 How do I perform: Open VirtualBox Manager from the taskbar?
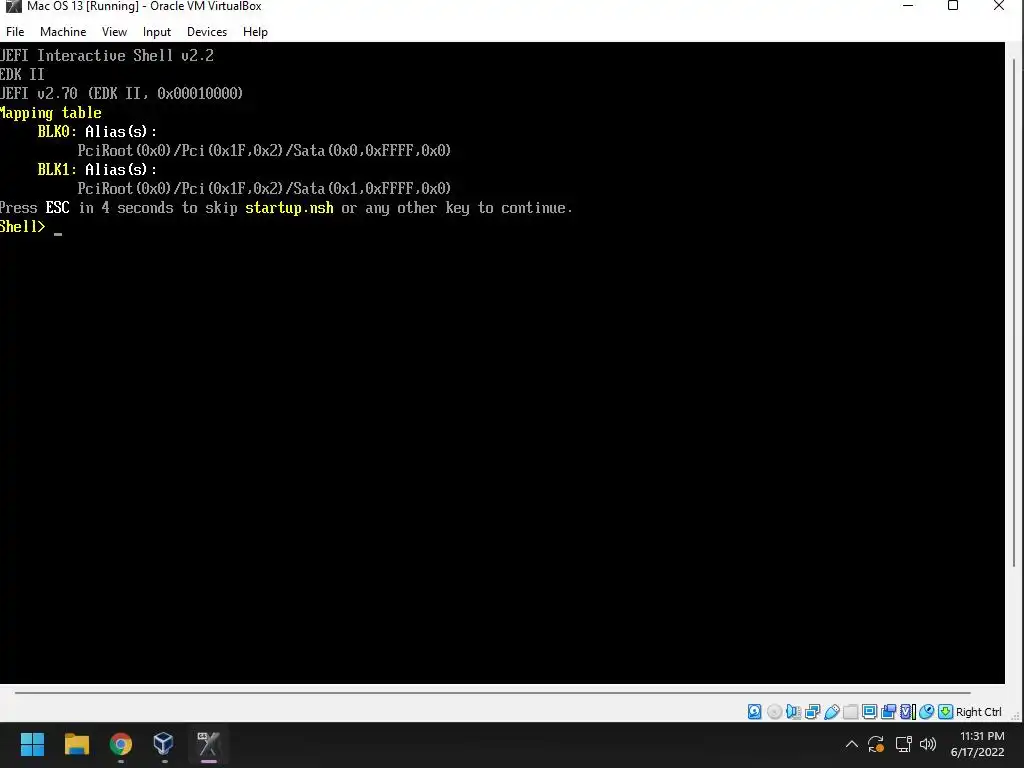pos(163,744)
